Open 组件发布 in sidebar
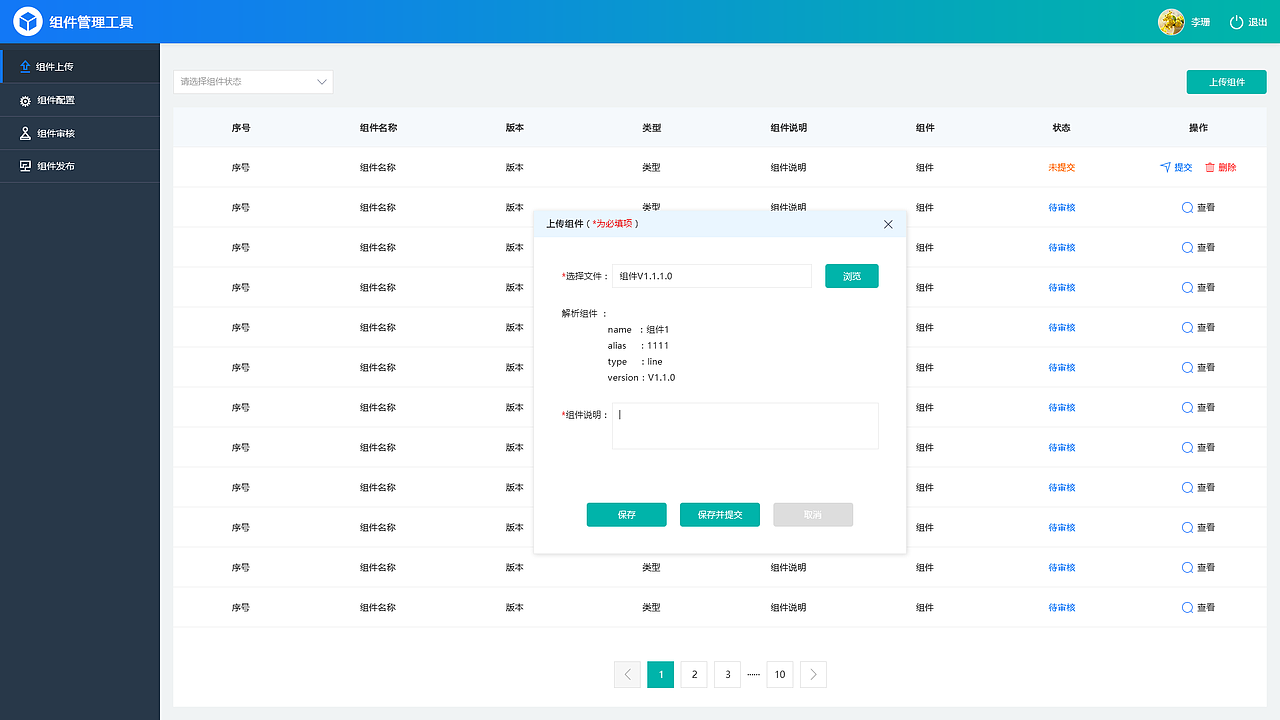 (x=80, y=166)
